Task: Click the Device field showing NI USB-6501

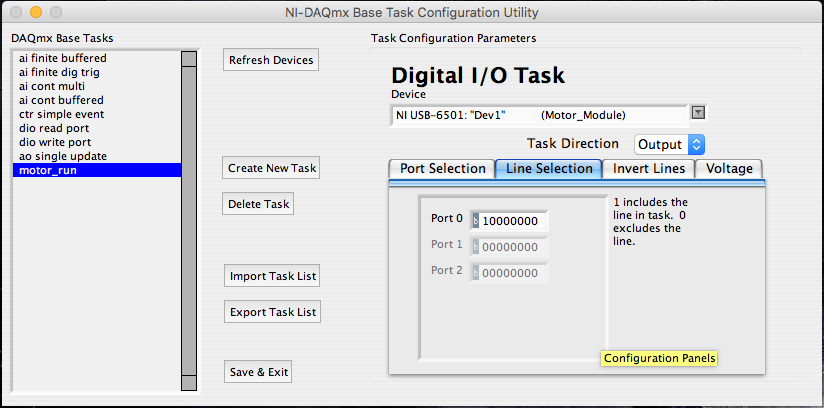Action: pos(539,116)
